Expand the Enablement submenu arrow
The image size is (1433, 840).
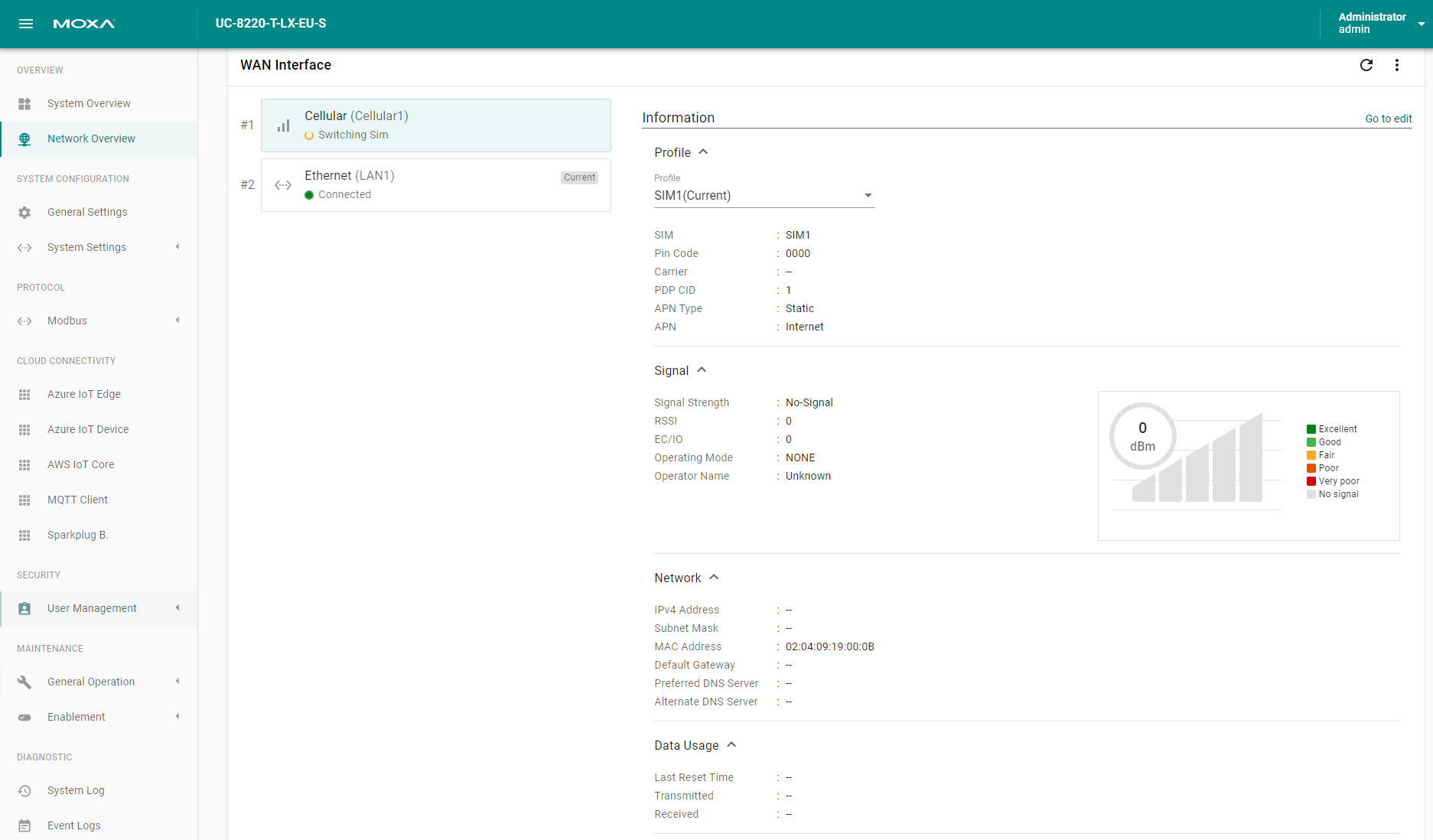coord(177,716)
